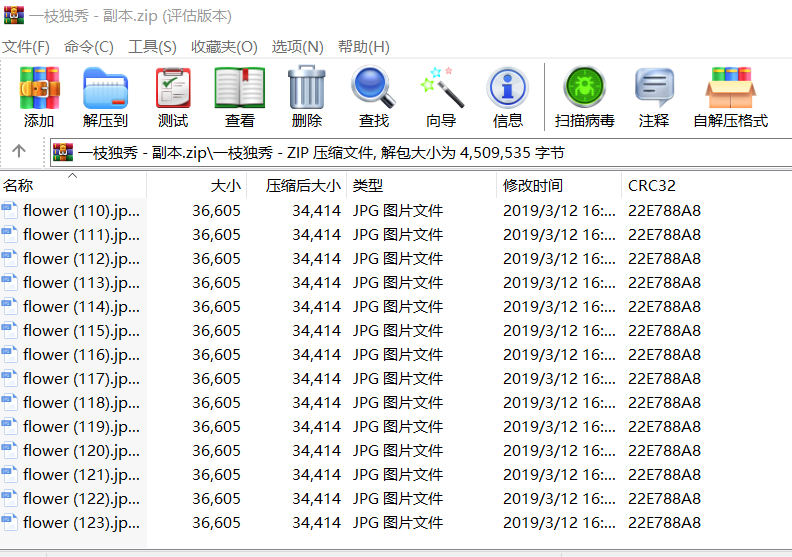Click the Extract To (解压到) icon
The height and width of the screenshot is (557, 792).
point(106,88)
